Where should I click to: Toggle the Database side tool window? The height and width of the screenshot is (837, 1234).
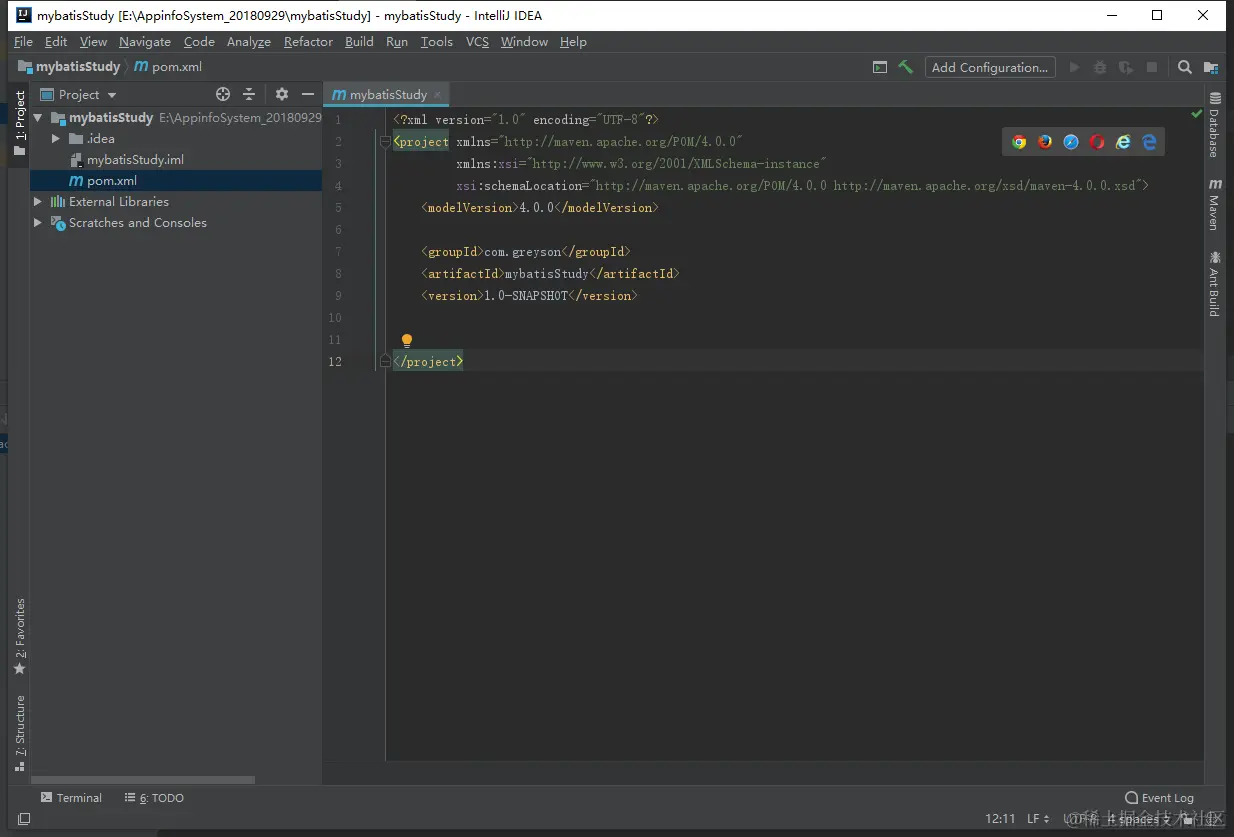click(1215, 125)
